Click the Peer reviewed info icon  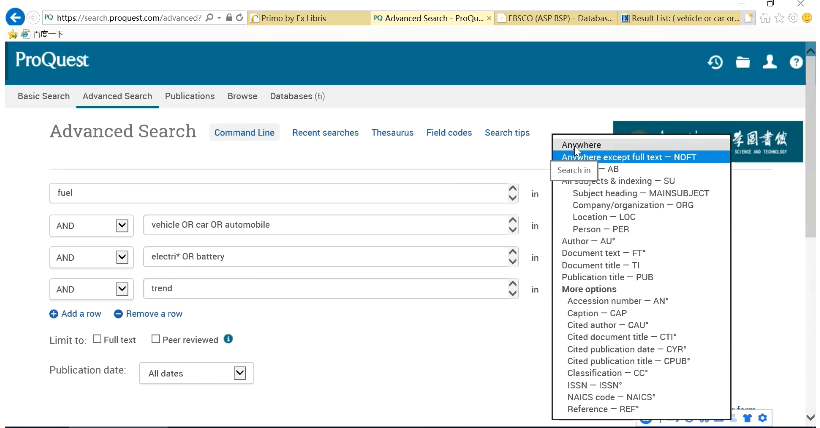pos(228,339)
